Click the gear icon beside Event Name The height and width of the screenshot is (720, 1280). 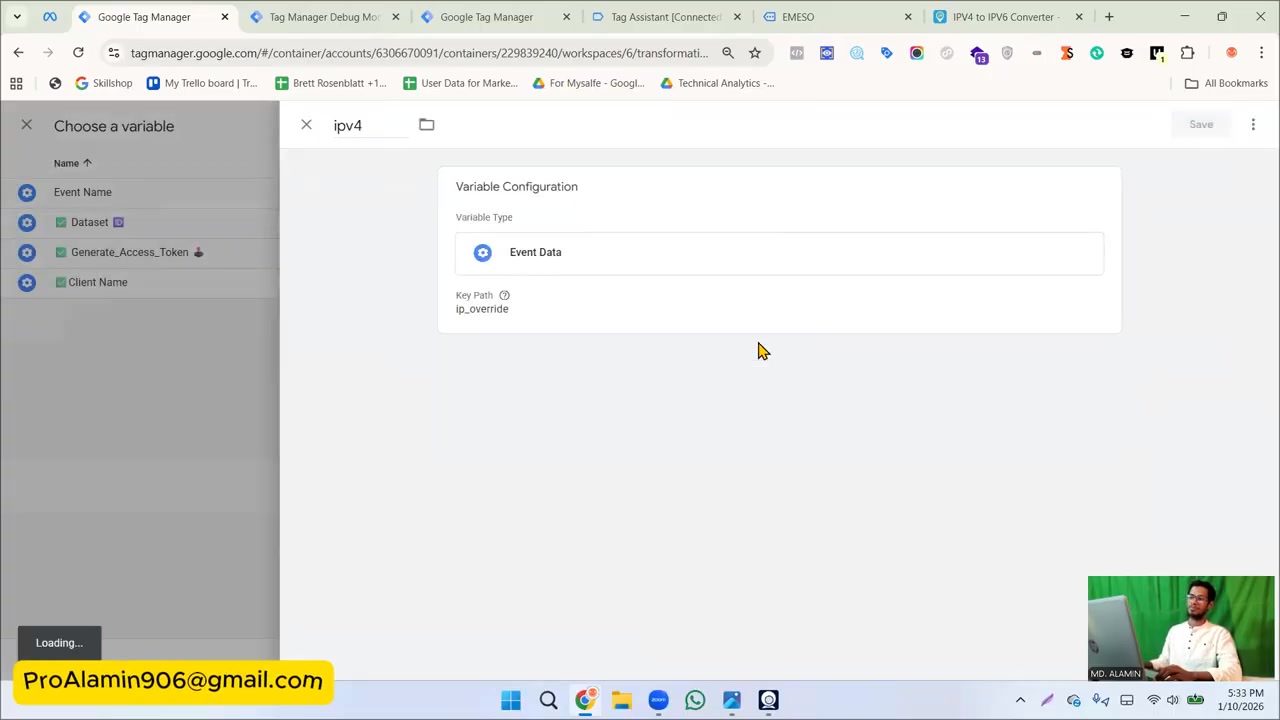point(27,192)
